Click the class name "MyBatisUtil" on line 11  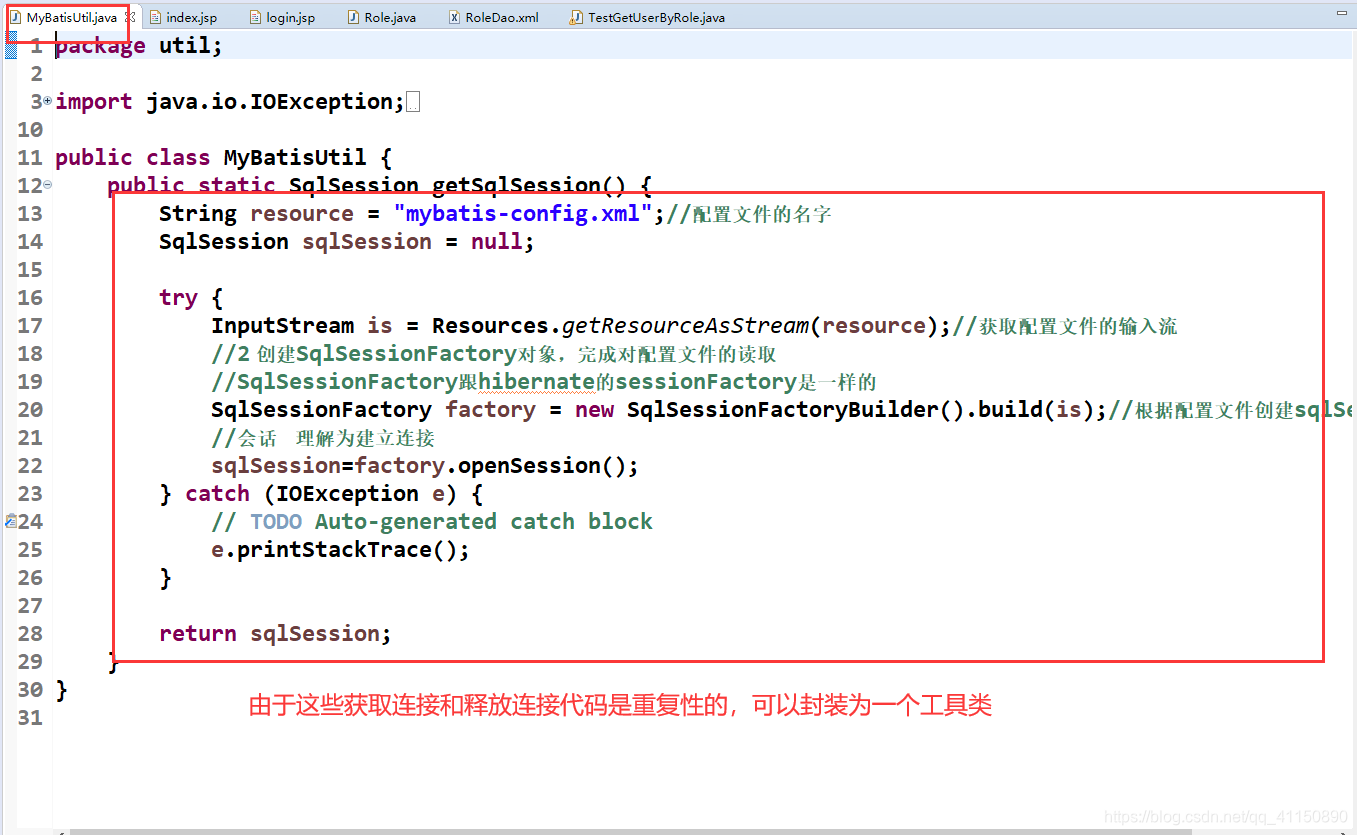click(295, 157)
